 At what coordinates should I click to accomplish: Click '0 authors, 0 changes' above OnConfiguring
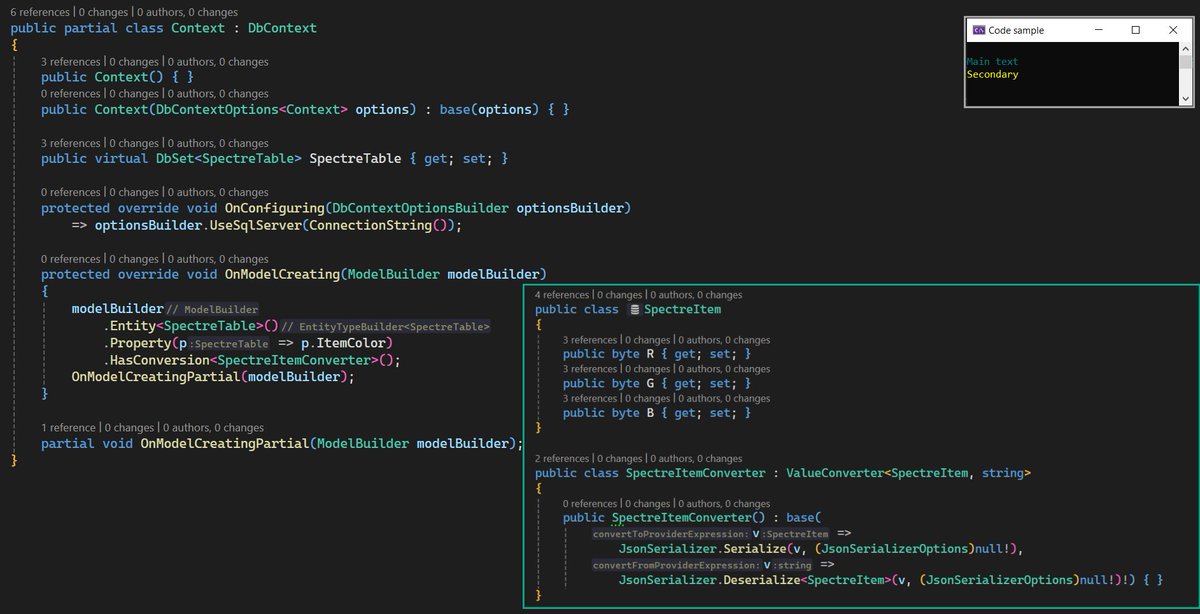click(x=219, y=192)
